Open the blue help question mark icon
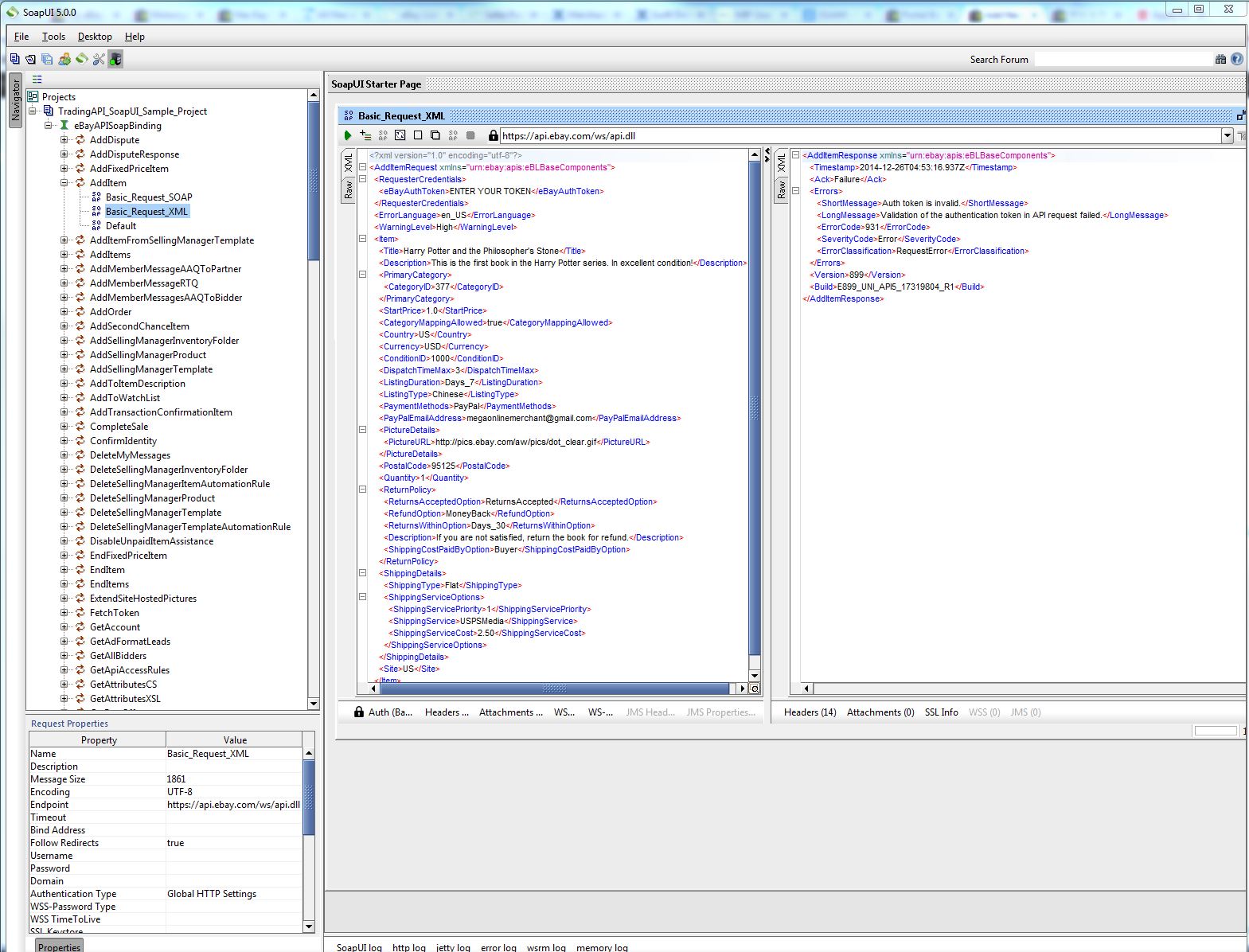The height and width of the screenshot is (952, 1249). (x=1236, y=59)
